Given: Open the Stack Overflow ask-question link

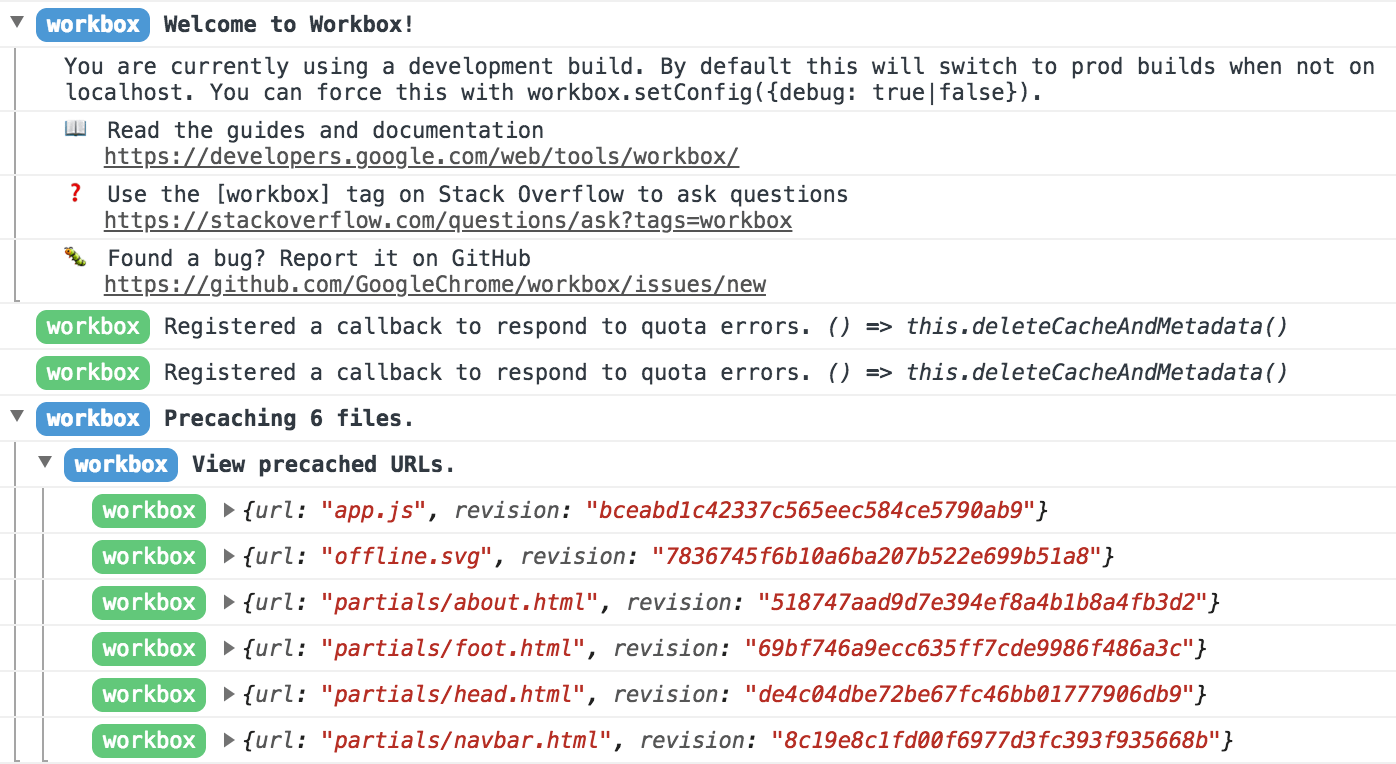Looking at the screenshot, I should 447,220.
